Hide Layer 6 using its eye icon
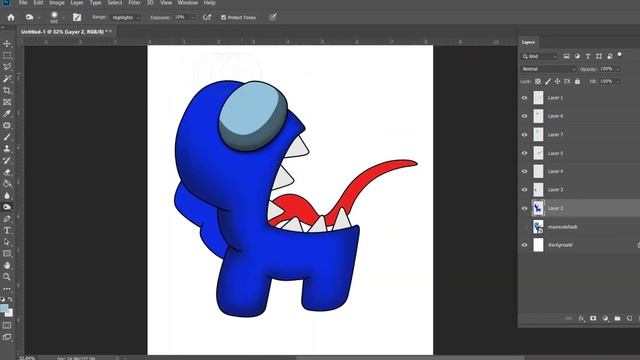The image size is (640, 360). (524, 116)
